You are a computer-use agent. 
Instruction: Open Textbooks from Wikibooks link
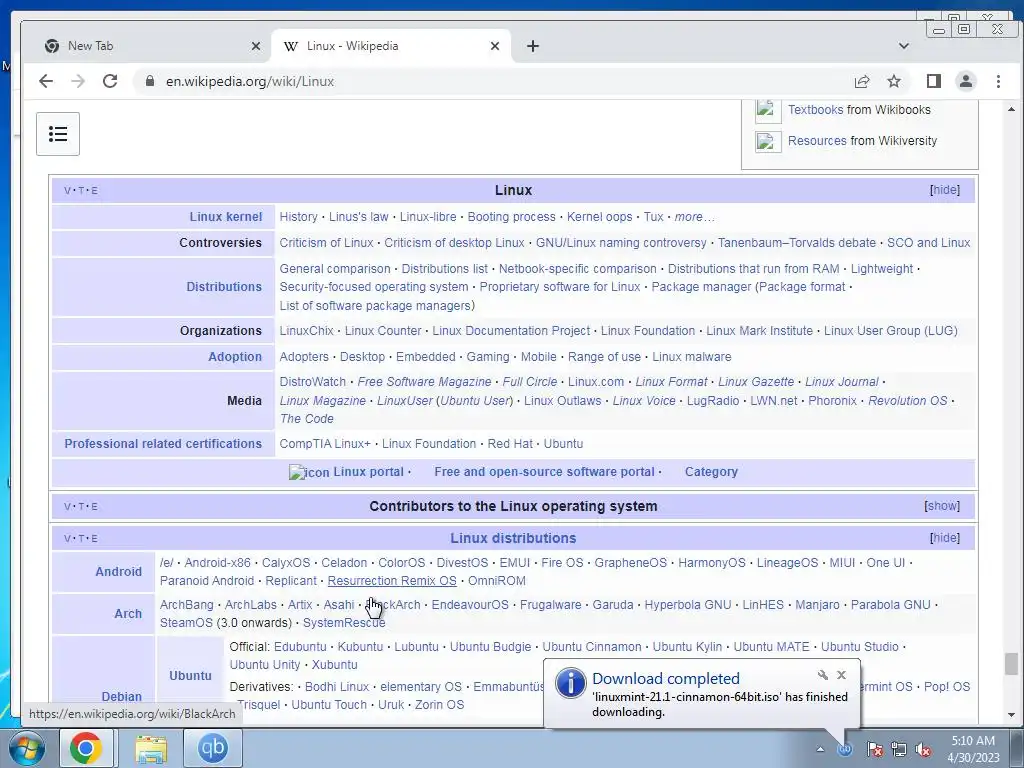[x=815, y=110]
